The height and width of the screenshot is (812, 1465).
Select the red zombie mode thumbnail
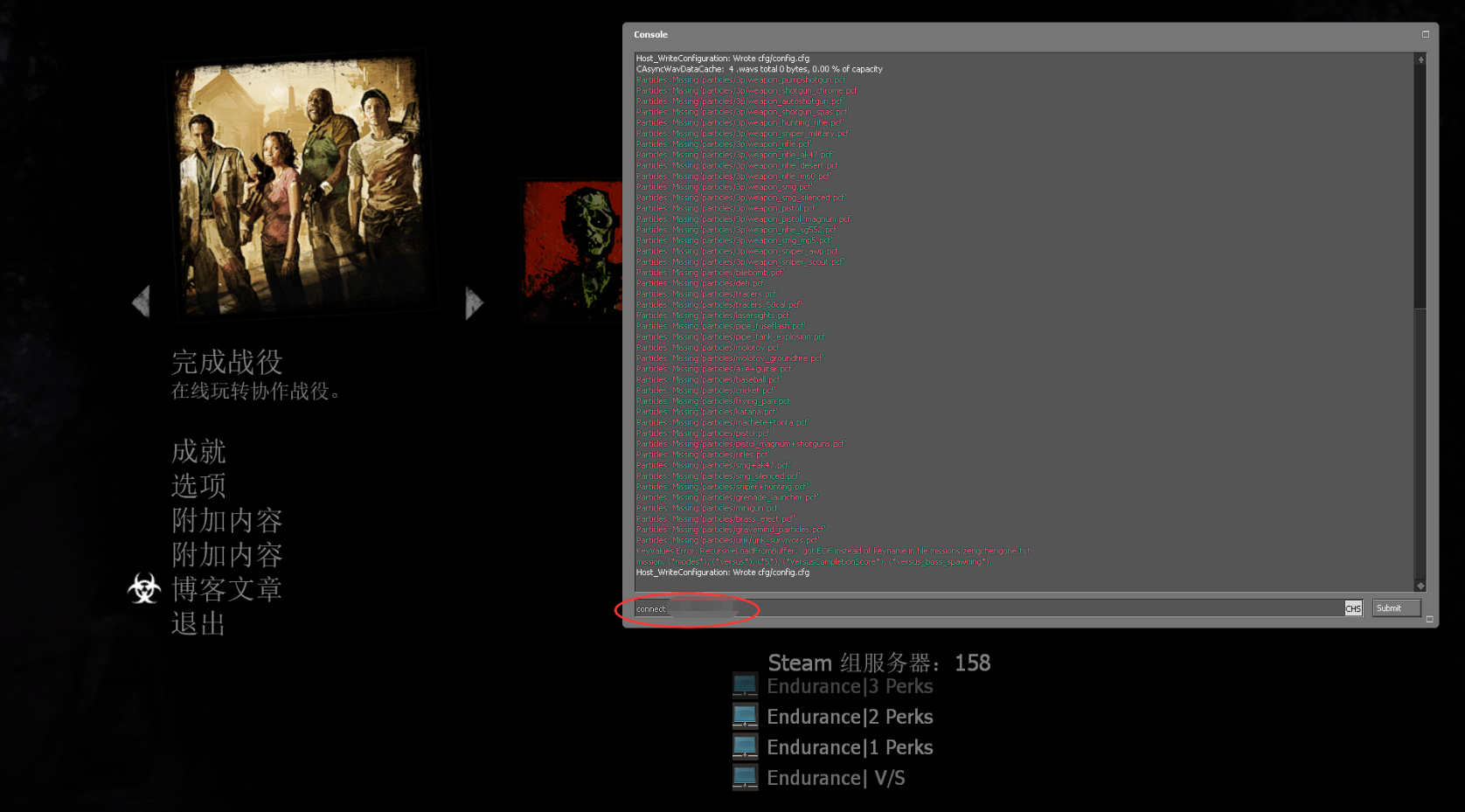573,249
